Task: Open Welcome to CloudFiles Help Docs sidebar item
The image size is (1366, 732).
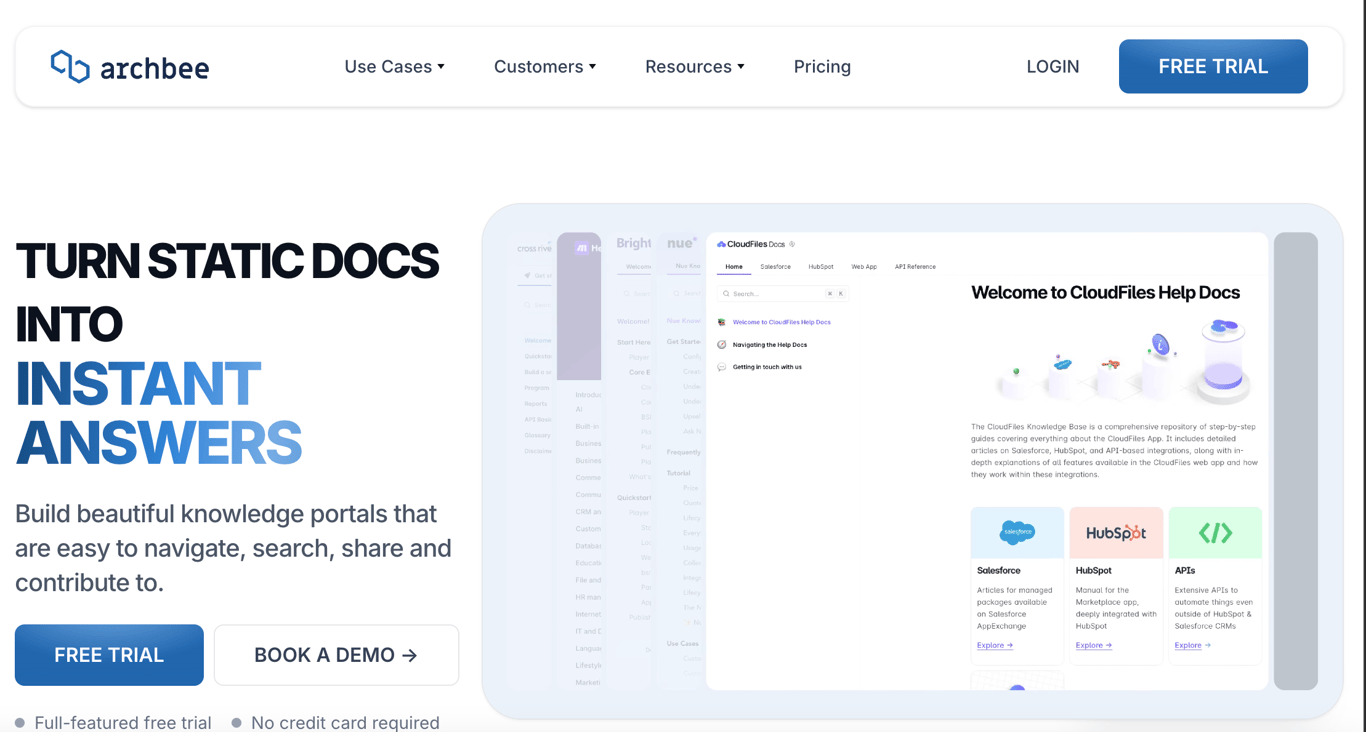Action: point(782,322)
